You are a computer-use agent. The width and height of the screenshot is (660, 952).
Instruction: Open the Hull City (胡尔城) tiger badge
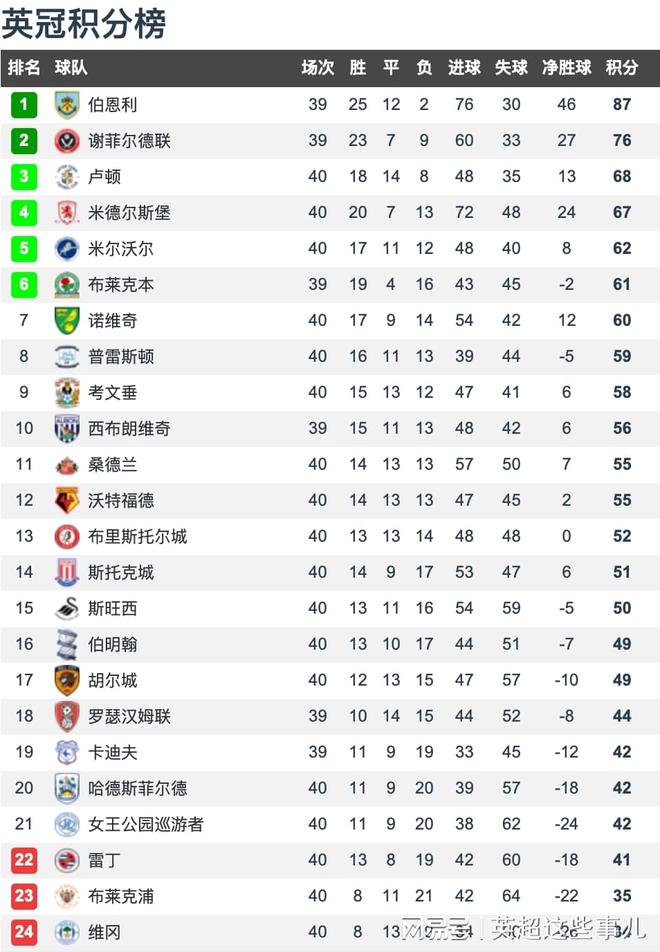click(x=67, y=680)
